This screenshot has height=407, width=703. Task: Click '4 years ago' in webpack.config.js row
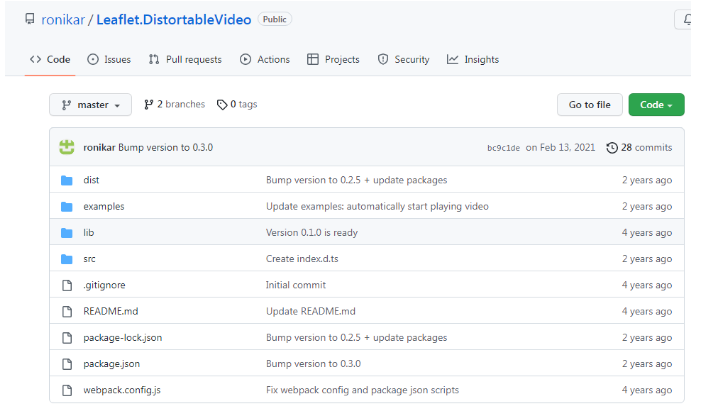[647, 390]
